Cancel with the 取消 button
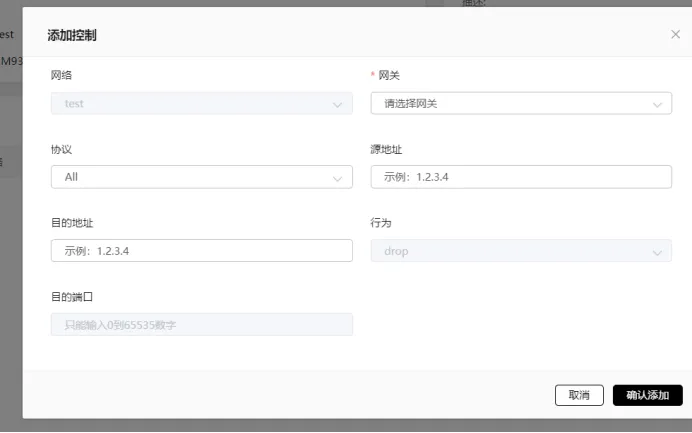 pos(579,395)
